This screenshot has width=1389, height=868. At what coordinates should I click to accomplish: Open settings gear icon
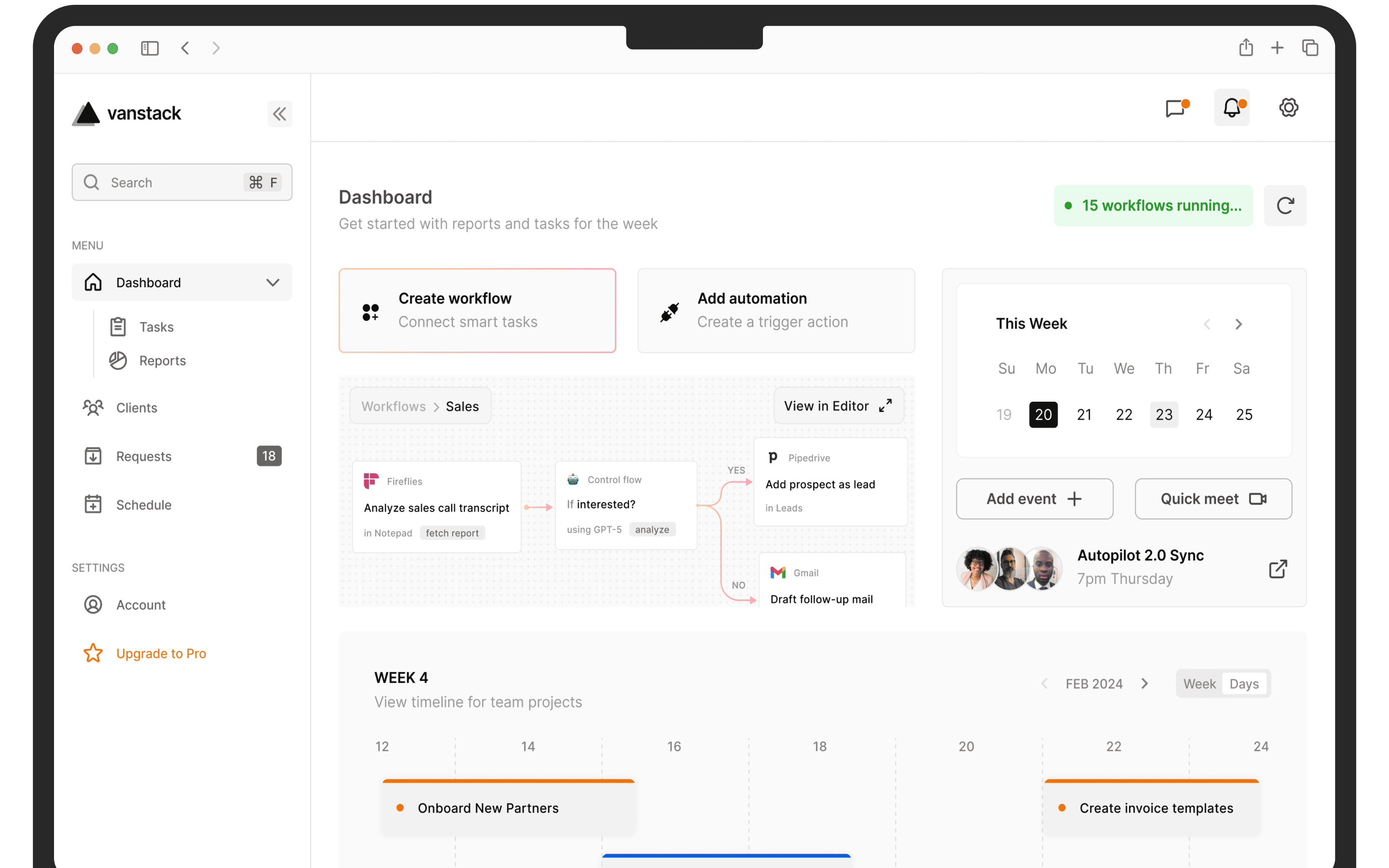[1288, 108]
